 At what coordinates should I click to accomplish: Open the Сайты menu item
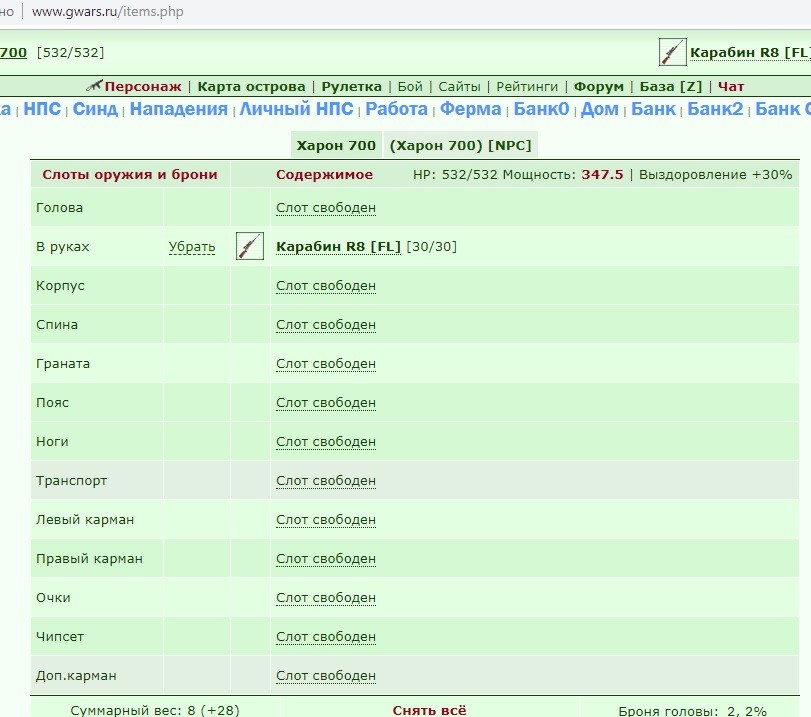pyautogui.click(x=459, y=86)
